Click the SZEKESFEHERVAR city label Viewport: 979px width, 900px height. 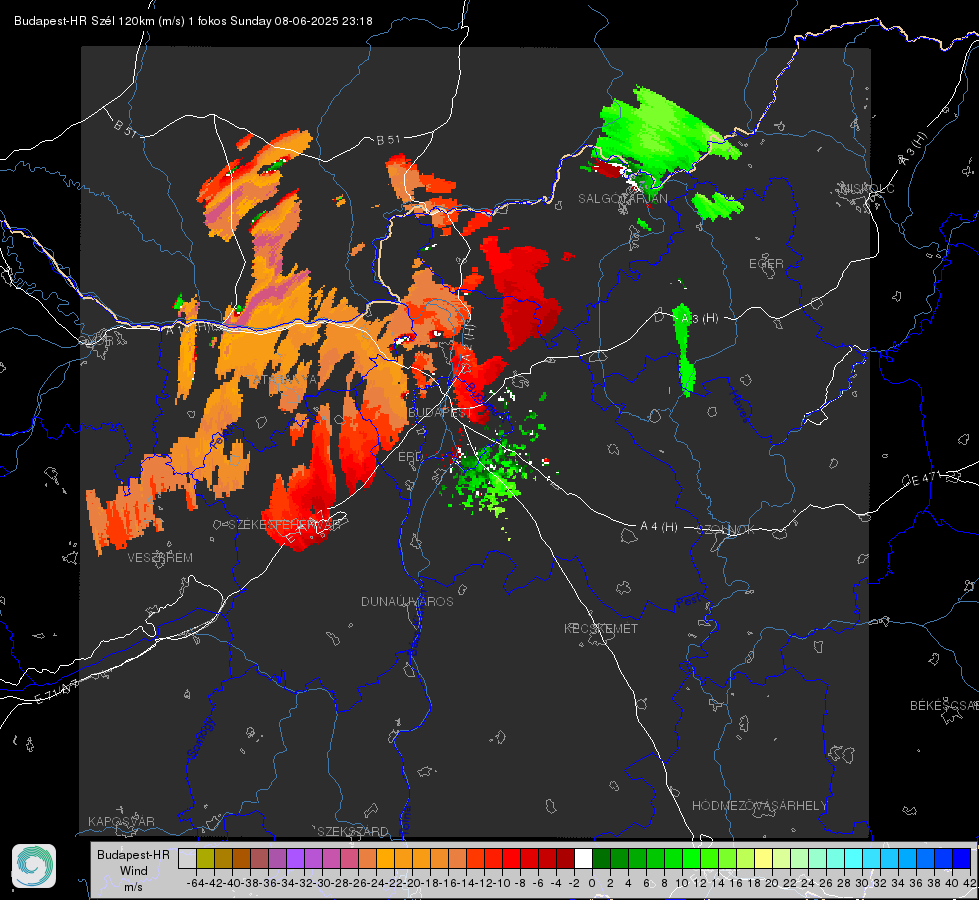pyautogui.click(x=283, y=525)
